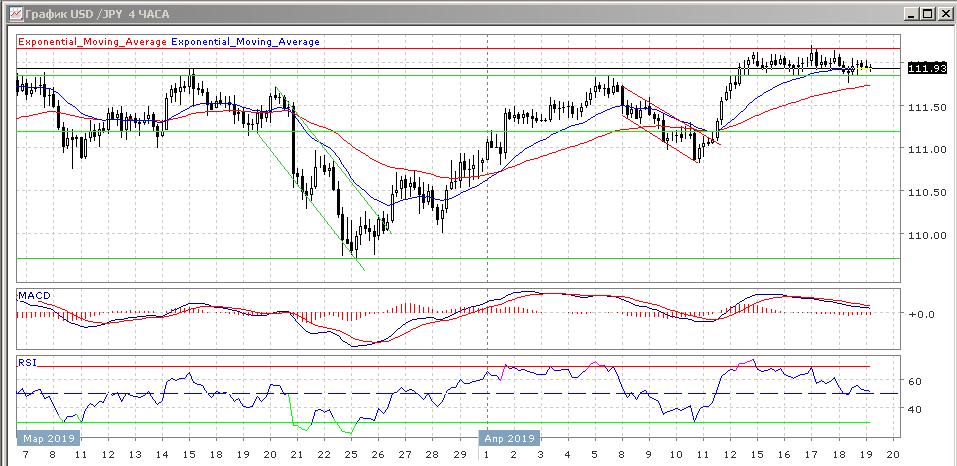Select the dashed blue RSI midline

[x=458, y=393]
